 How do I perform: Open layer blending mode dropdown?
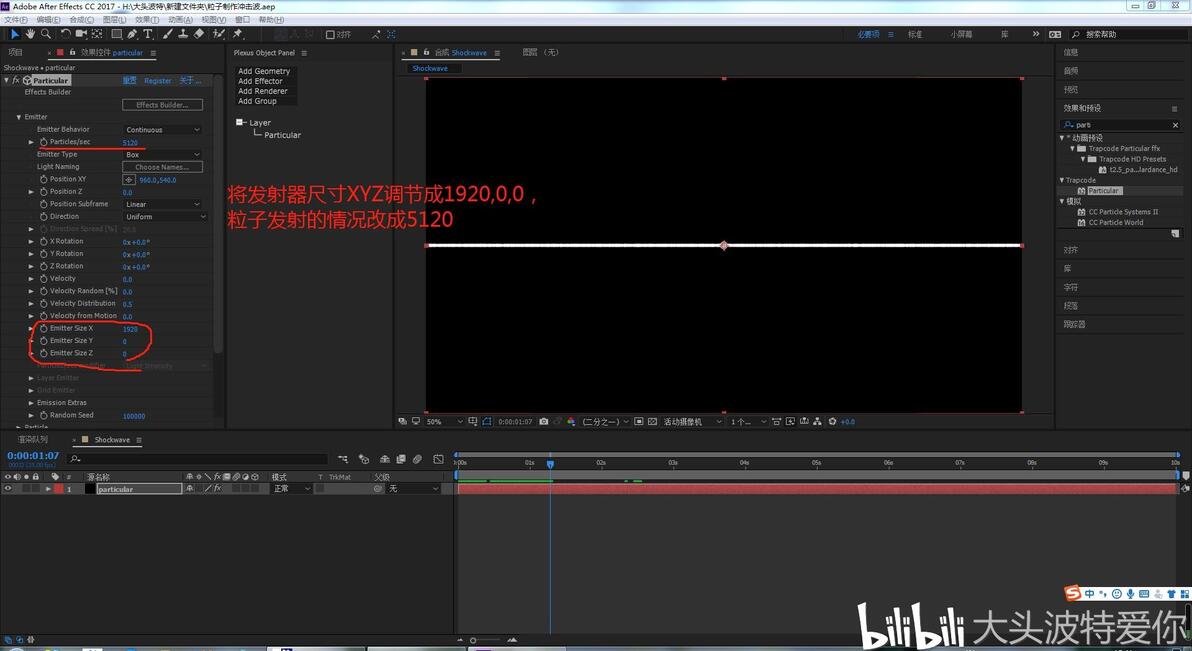coord(291,489)
